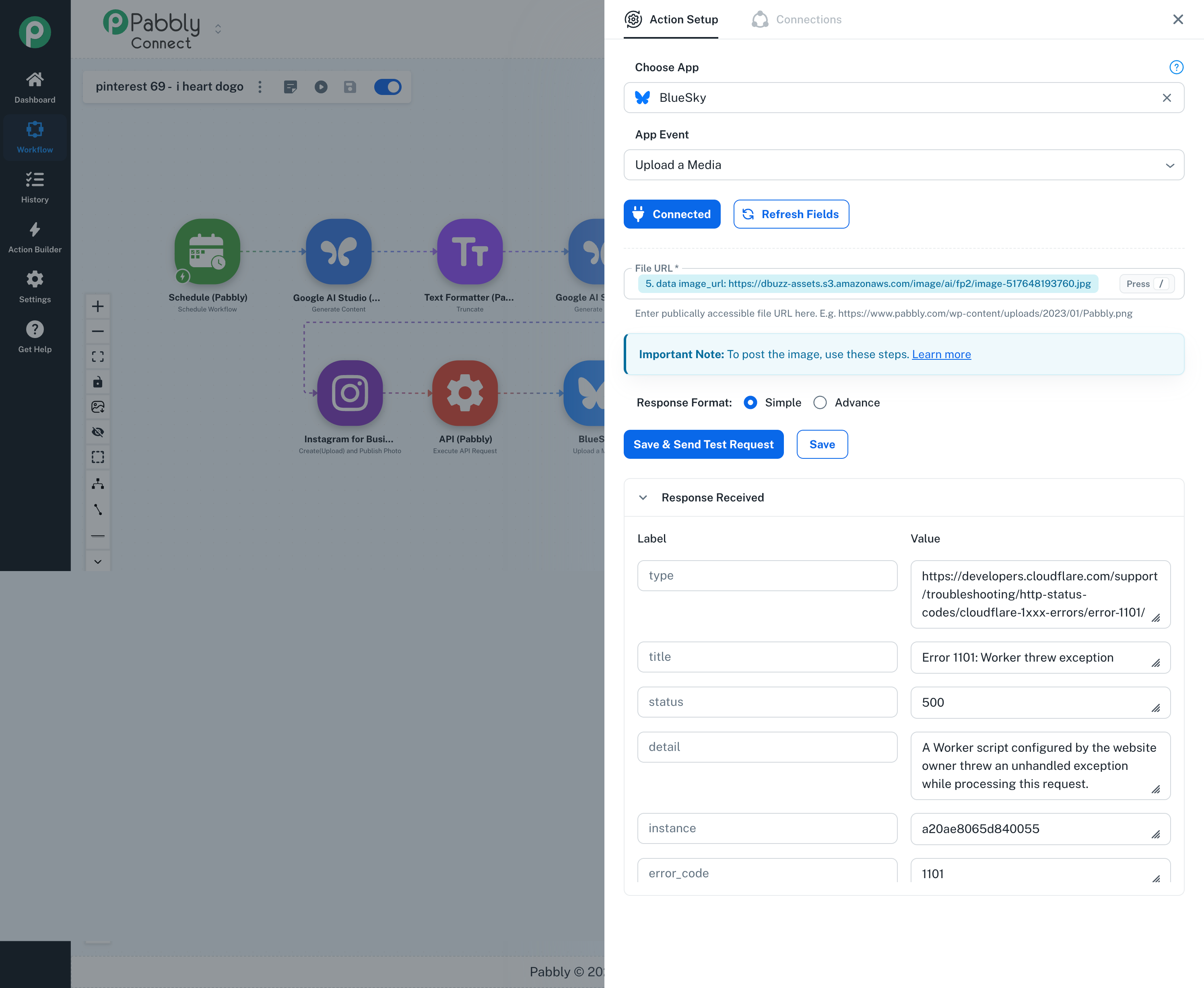Click the Worker script detail value
Image resolution: width=1204 pixels, height=988 pixels.
tap(1040, 765)
